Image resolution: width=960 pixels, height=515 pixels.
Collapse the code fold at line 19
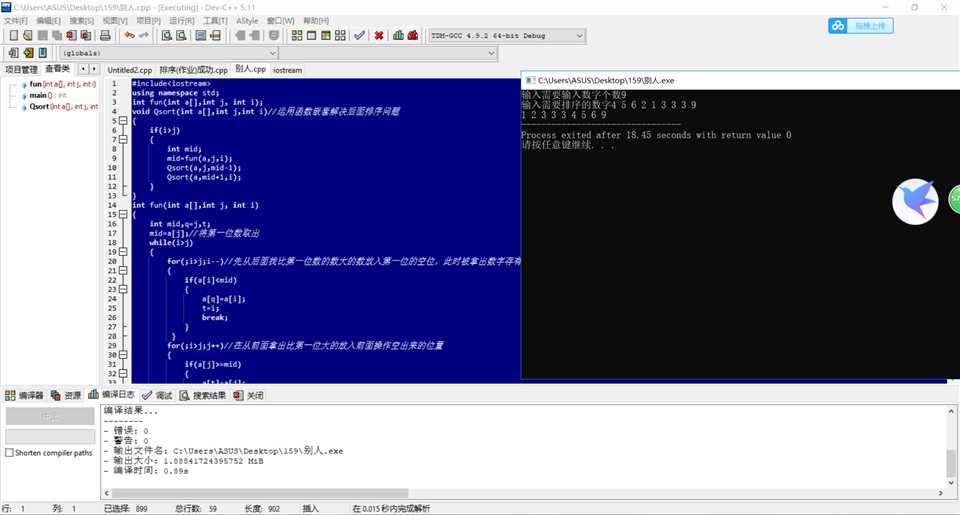tap(123, 252)
